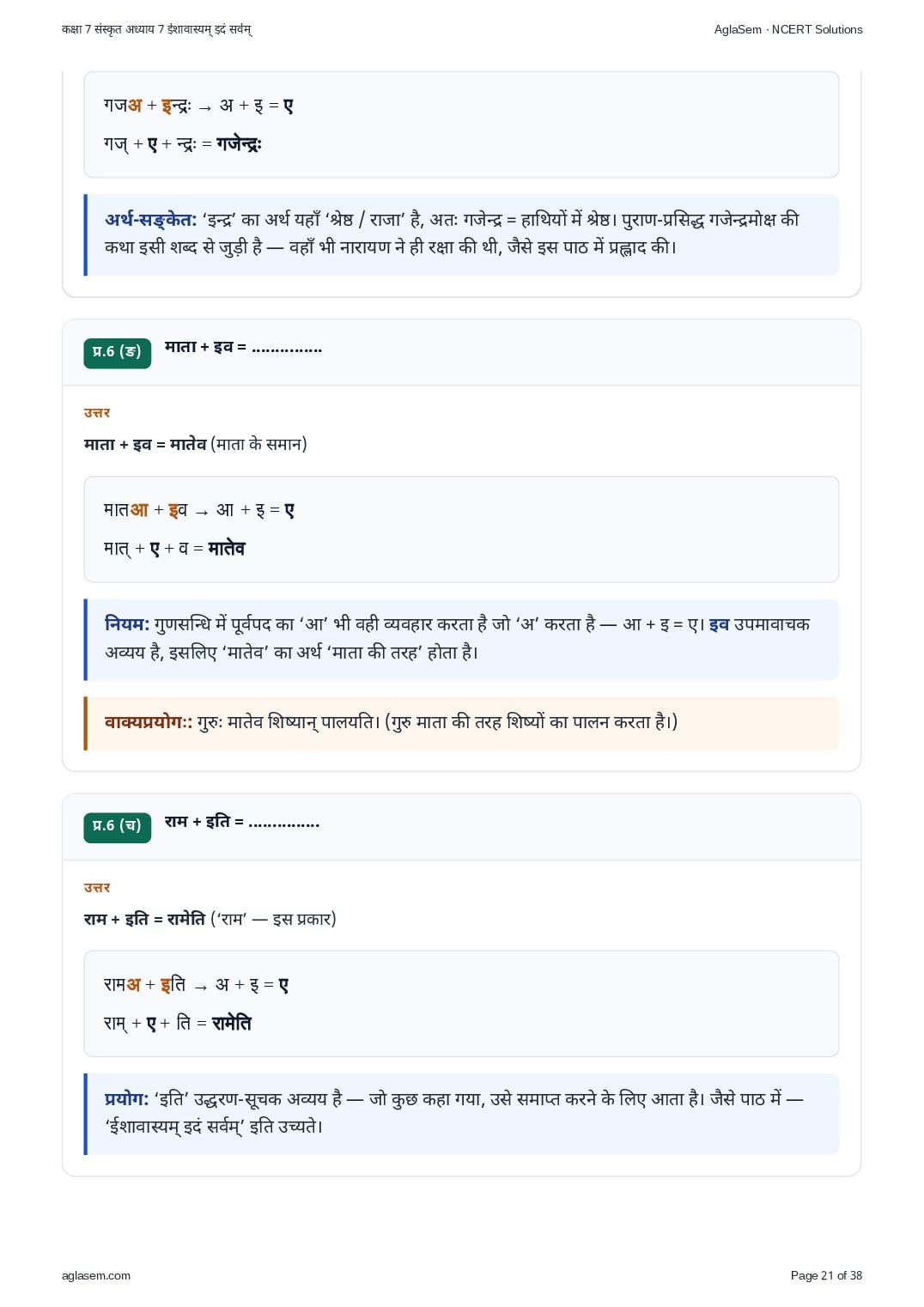
Task: Click the AglaSem · NCERT Solutions header text
Action: [x=788, y=29]
